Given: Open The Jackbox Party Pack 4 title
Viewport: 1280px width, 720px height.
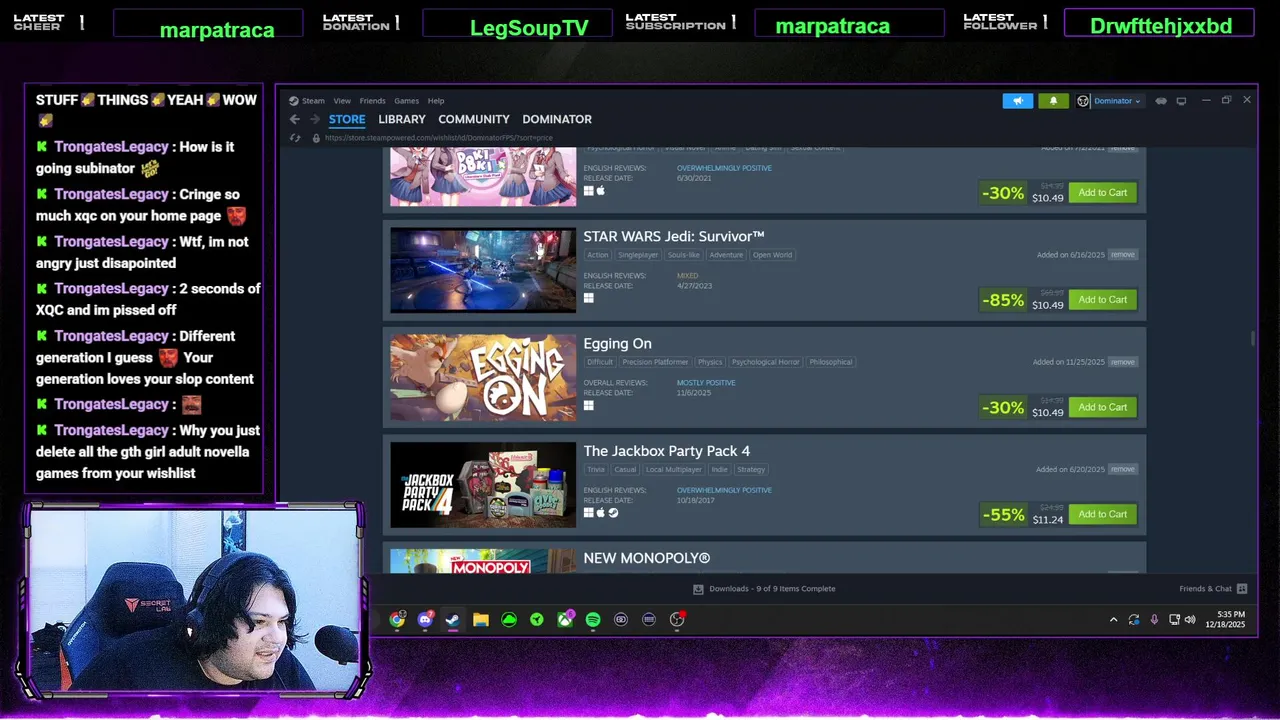Looking at the screenshot, I should (666, 451).
